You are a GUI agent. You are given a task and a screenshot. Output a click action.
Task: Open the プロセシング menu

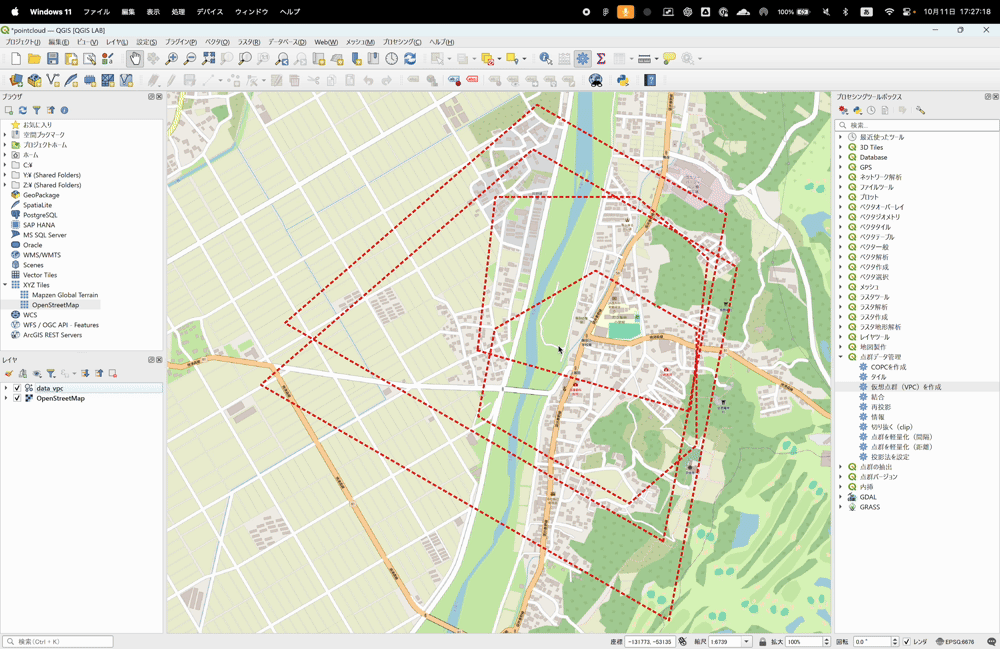(x=402, y=42)
